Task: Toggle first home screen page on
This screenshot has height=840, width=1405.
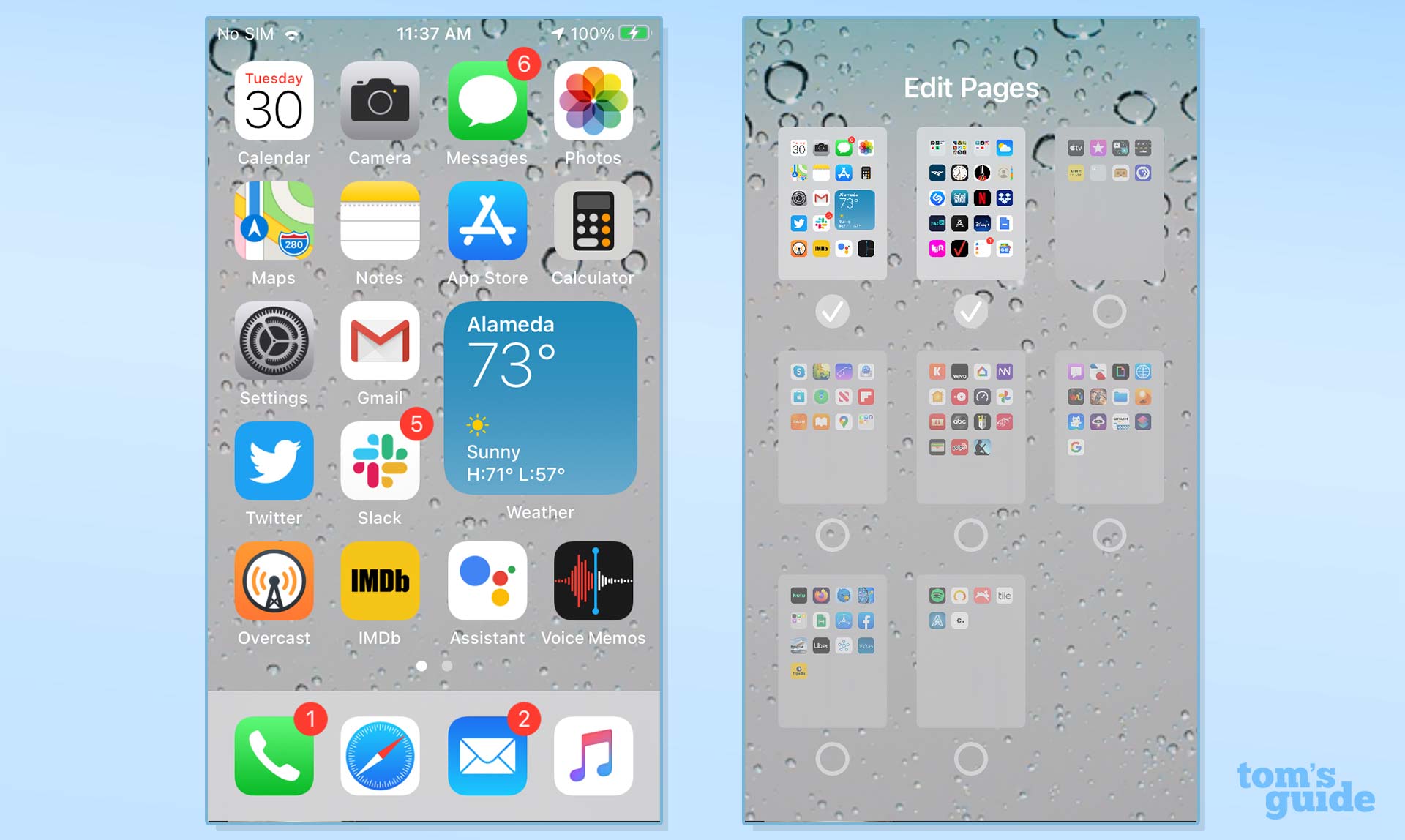Action: [832, 310]
